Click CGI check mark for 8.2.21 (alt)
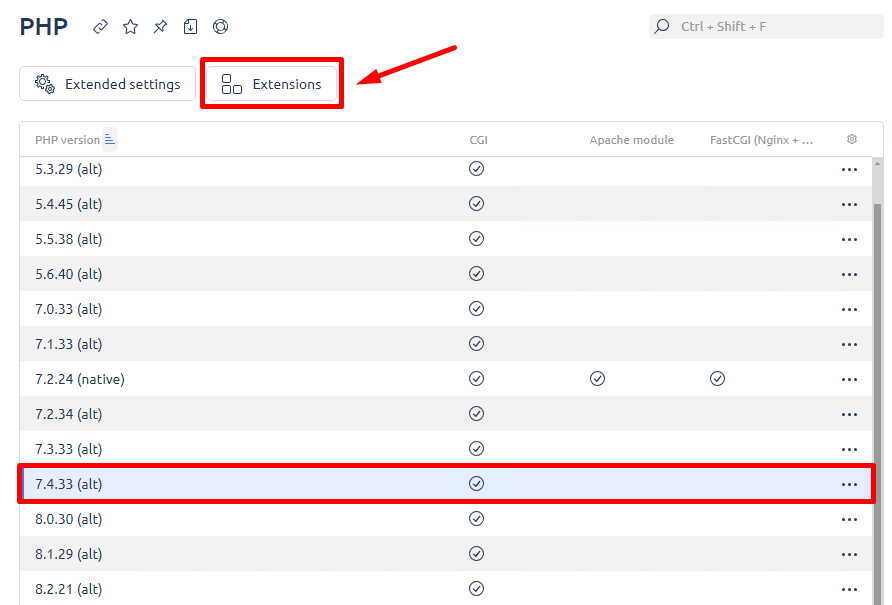The height and width of the screenshot is (605, 892). [476, 588]
